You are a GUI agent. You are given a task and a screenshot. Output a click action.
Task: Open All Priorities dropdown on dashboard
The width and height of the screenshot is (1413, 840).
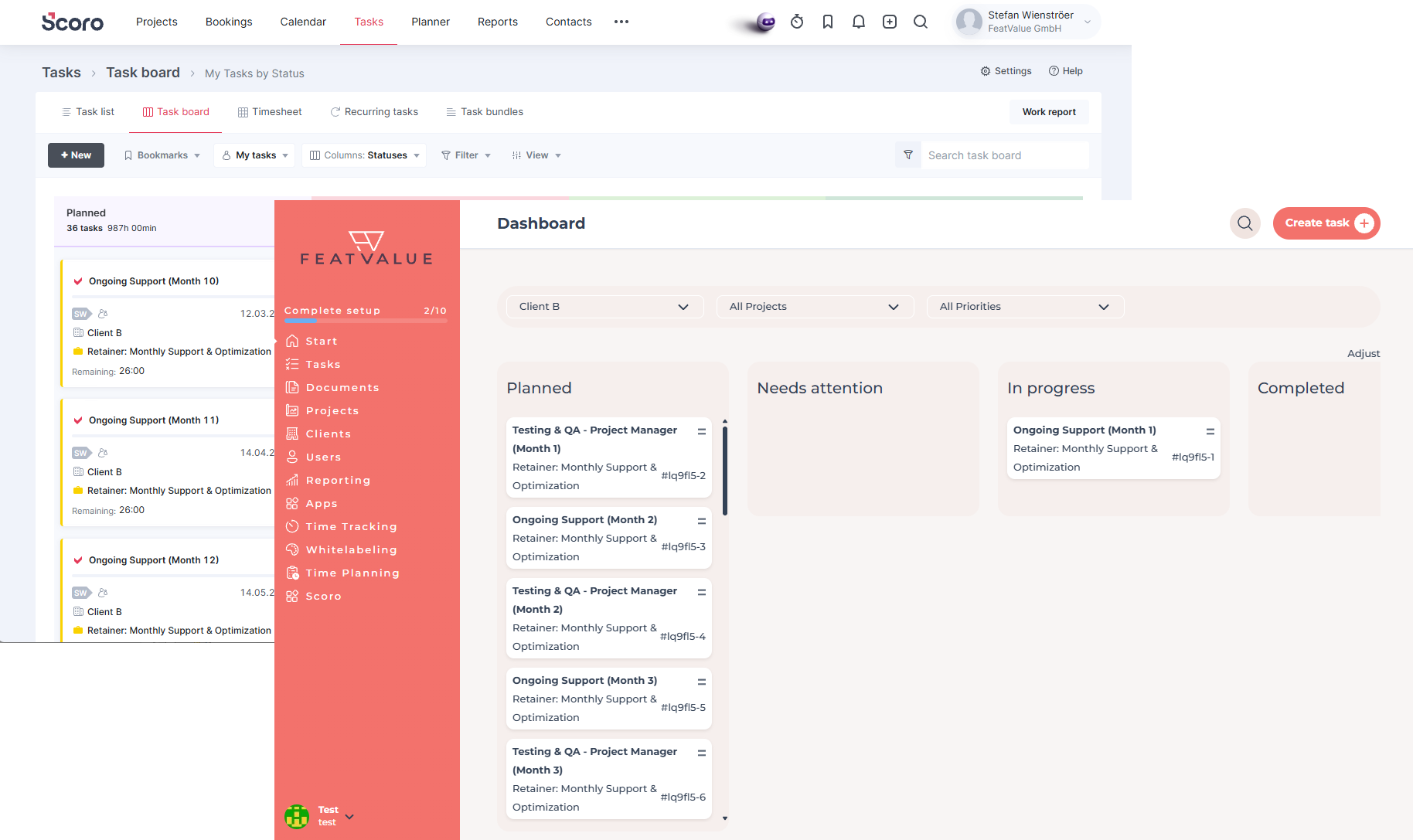pos(1026,307)
